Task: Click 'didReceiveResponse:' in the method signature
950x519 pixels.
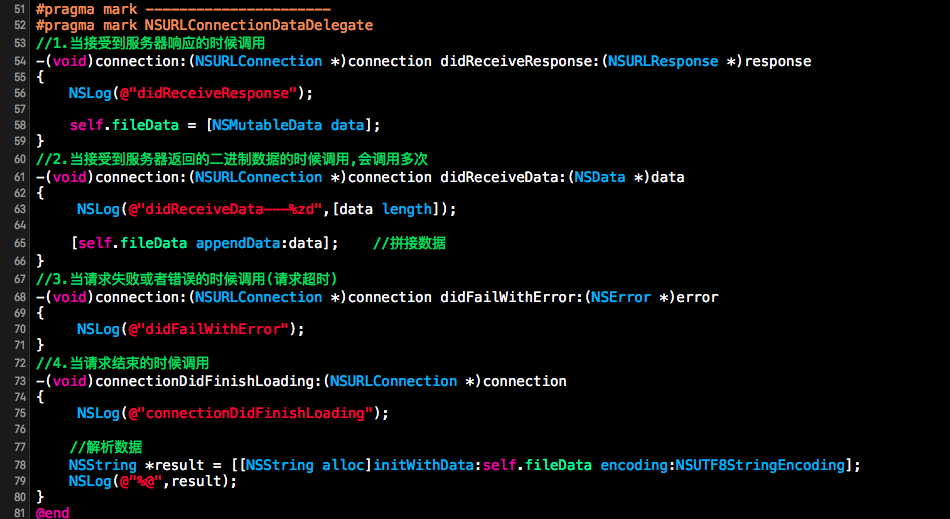Action: 520,61
